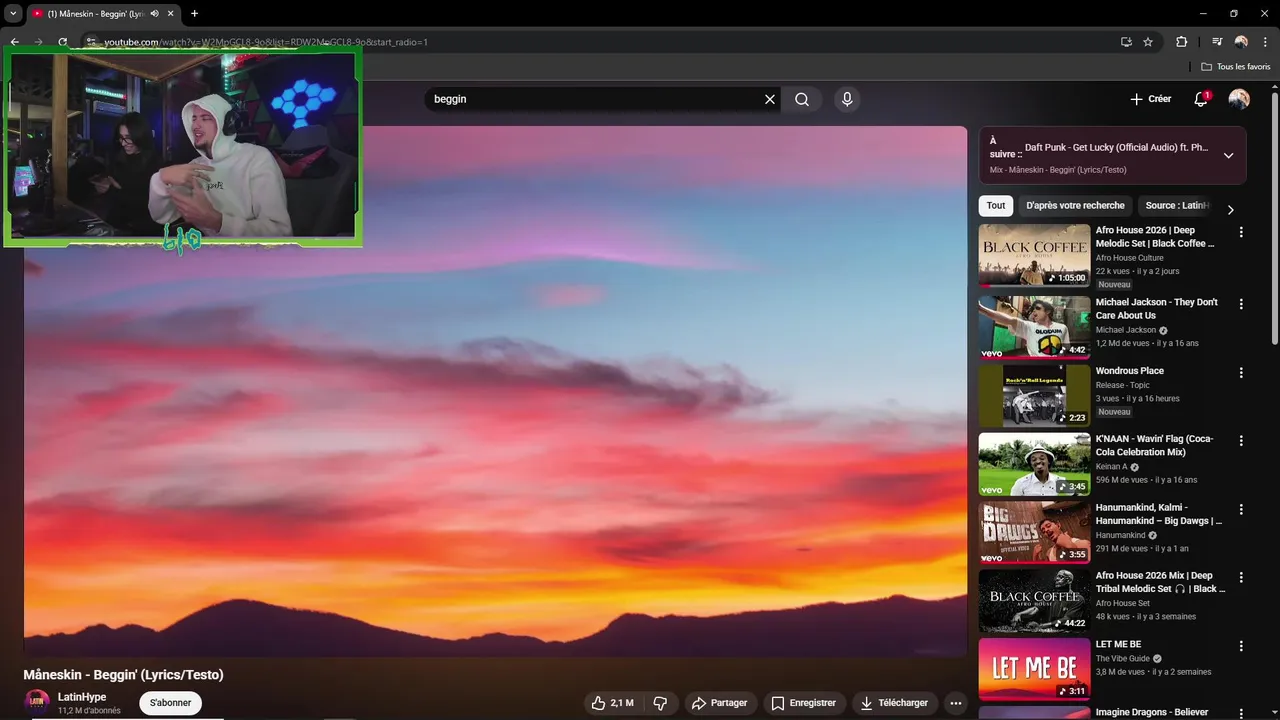1280x720 pixels.
Task: Open options menu for Michael Jackson video
Action: click(x=1241, y=304)
